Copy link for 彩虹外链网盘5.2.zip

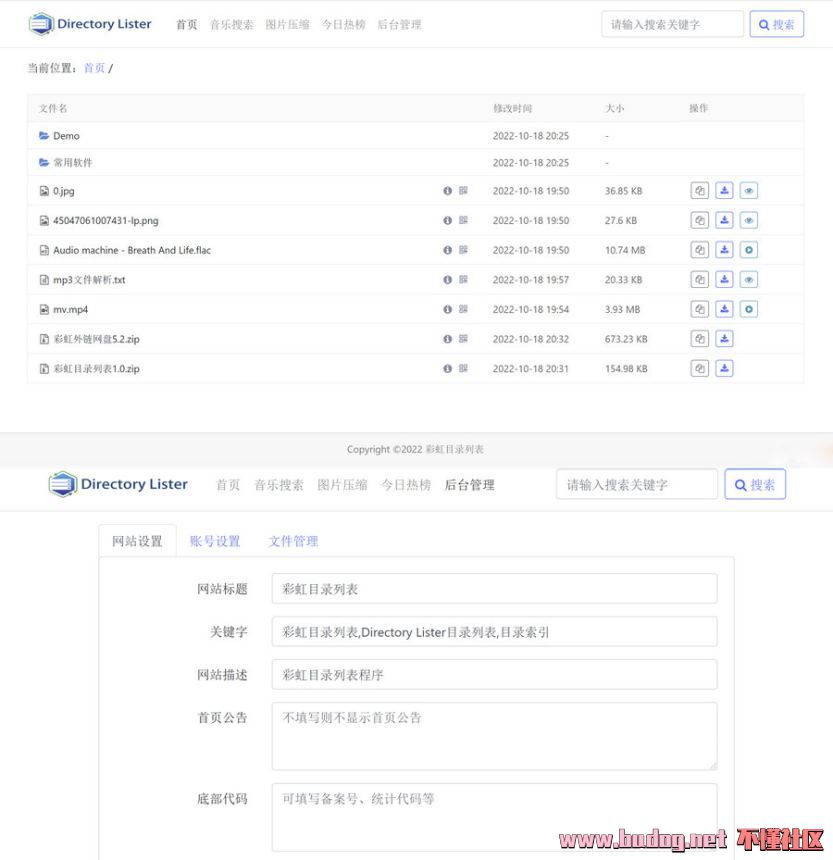coord(699,339)
